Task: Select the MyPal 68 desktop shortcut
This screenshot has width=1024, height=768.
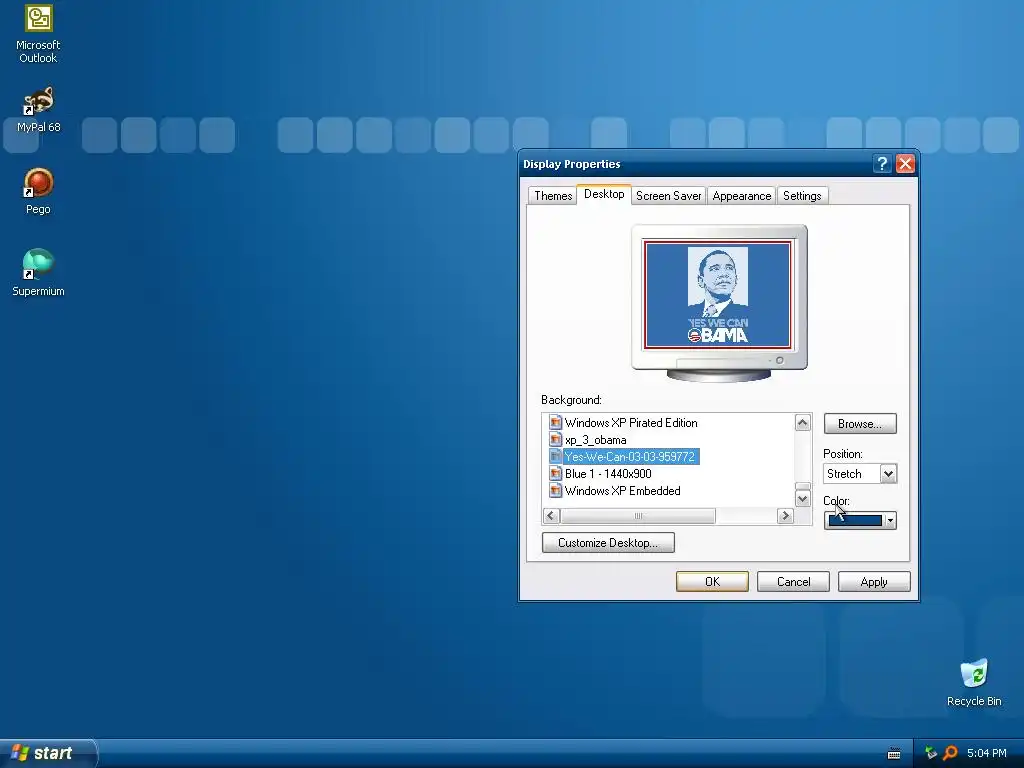Action: [x=38, y=109]
